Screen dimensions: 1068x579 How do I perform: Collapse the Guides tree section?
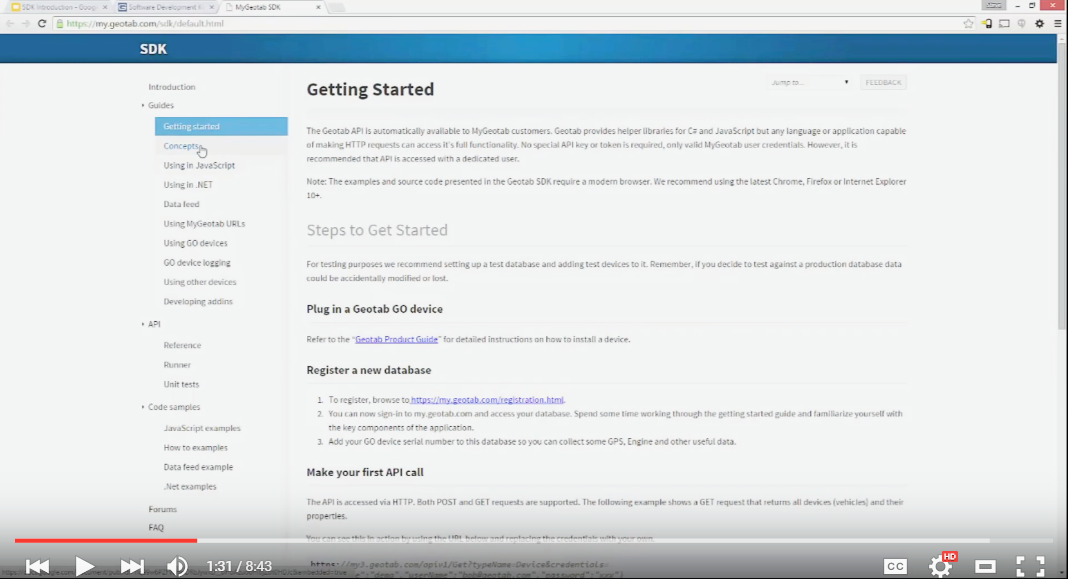[x=143, y=105]
